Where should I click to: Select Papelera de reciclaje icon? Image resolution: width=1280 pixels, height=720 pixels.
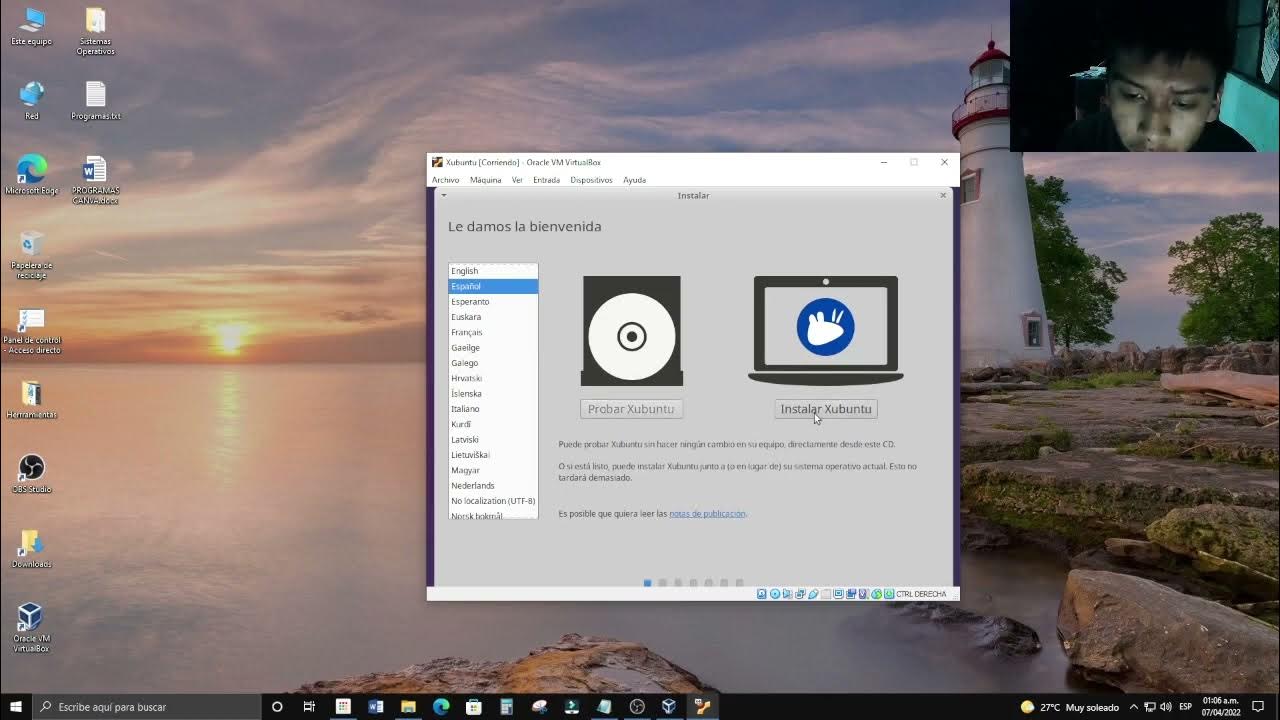(x=32, y=255)
